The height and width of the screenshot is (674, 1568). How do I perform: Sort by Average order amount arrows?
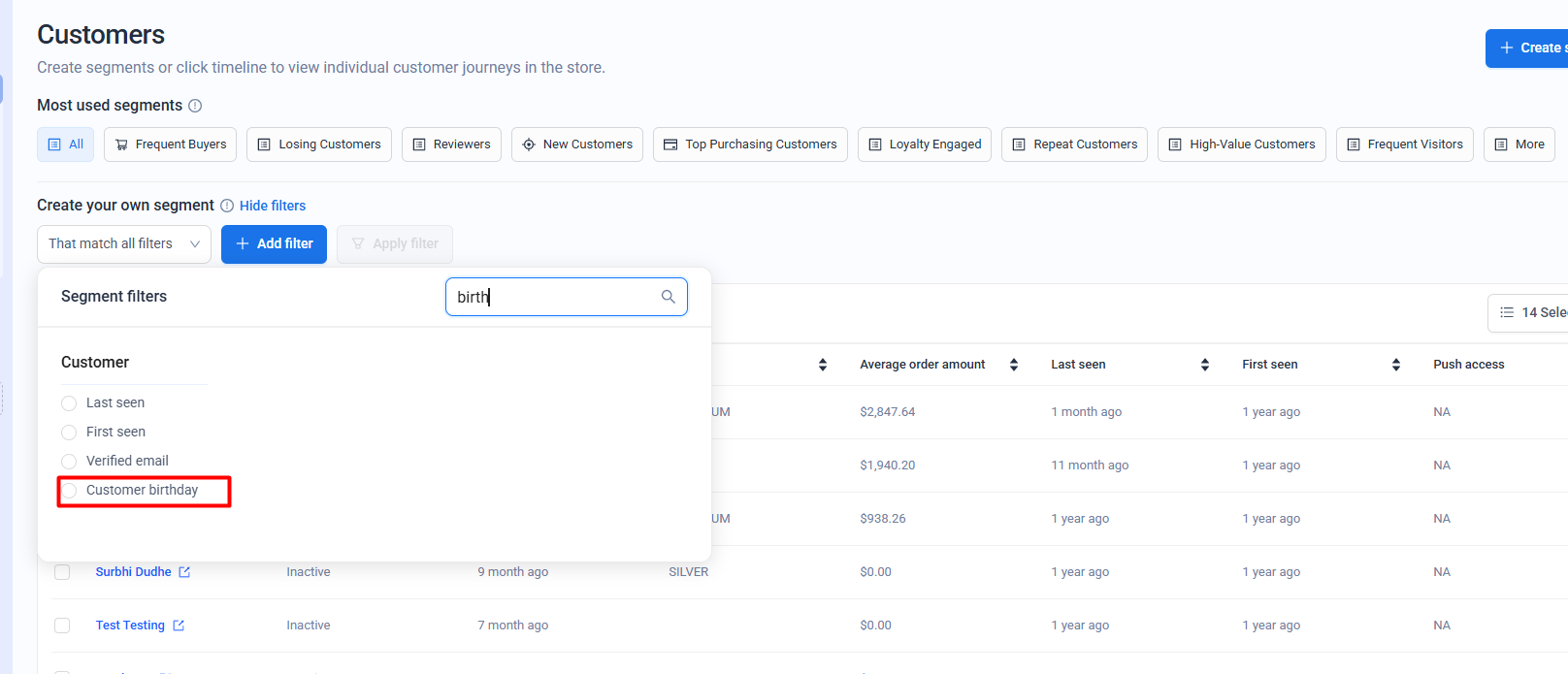pos(1014,365)
